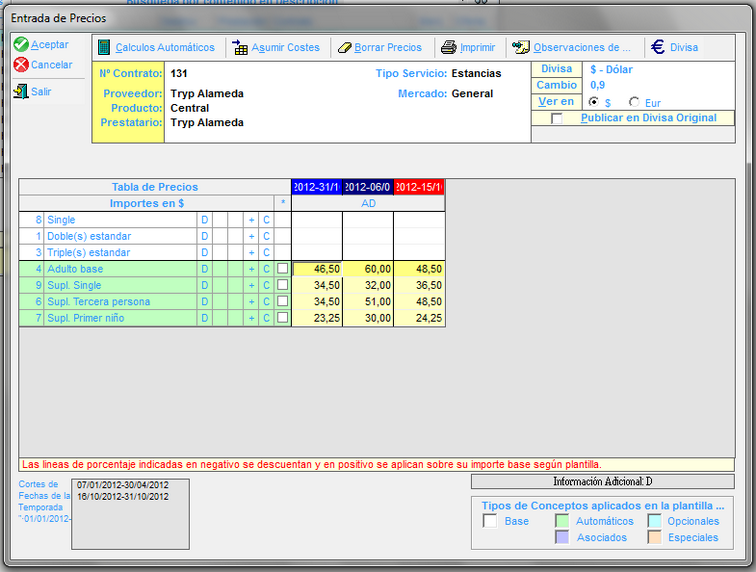Click the Supl. Primer niño 24,25 cell

(419, 318)
